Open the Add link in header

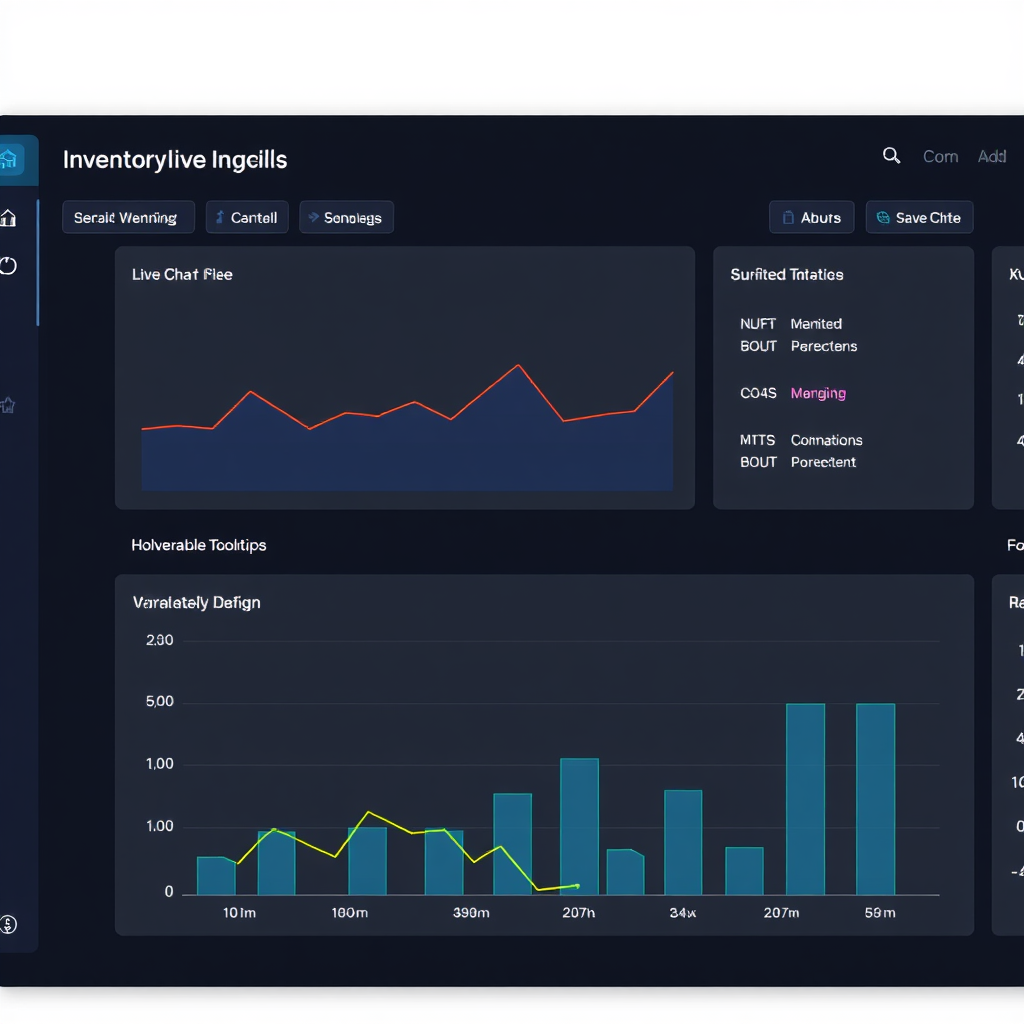[992, 157]
